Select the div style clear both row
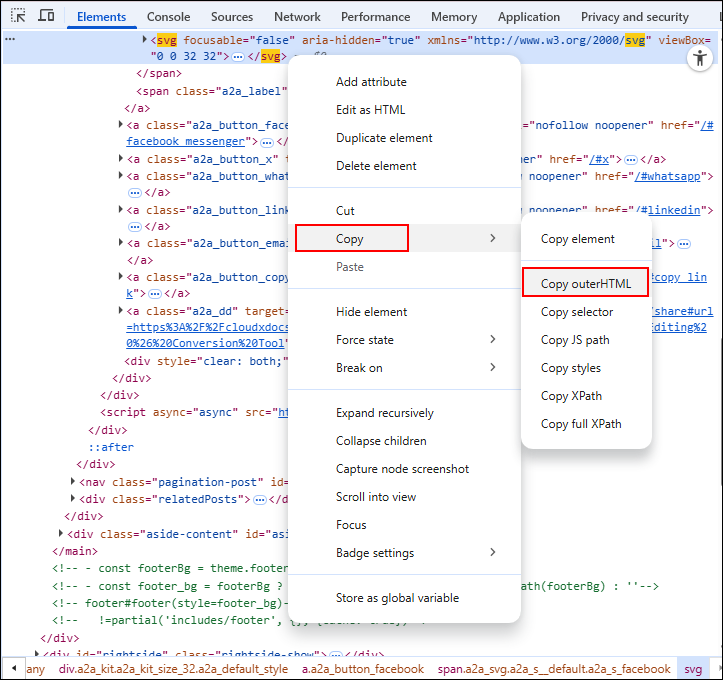 click(x=206, y=361)
